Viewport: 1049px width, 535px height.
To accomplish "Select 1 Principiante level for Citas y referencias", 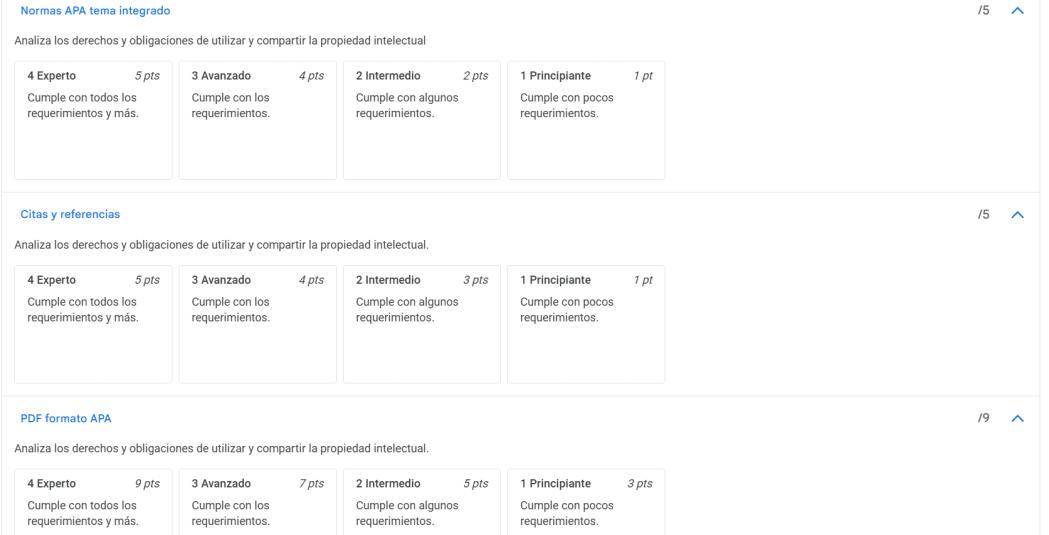I will coord(585,324).
